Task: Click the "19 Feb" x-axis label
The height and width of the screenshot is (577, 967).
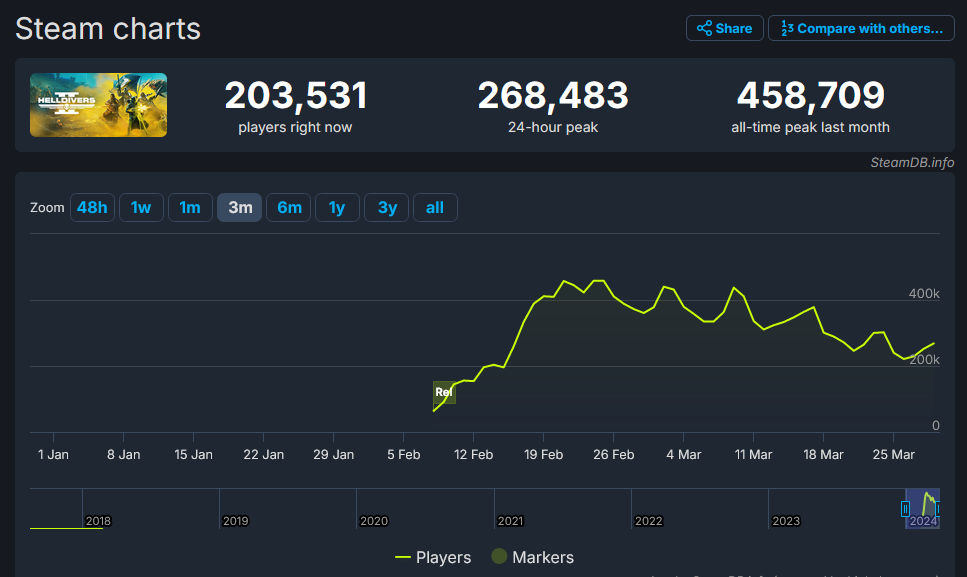Action: pyautogui.click(x=543, y=454)
